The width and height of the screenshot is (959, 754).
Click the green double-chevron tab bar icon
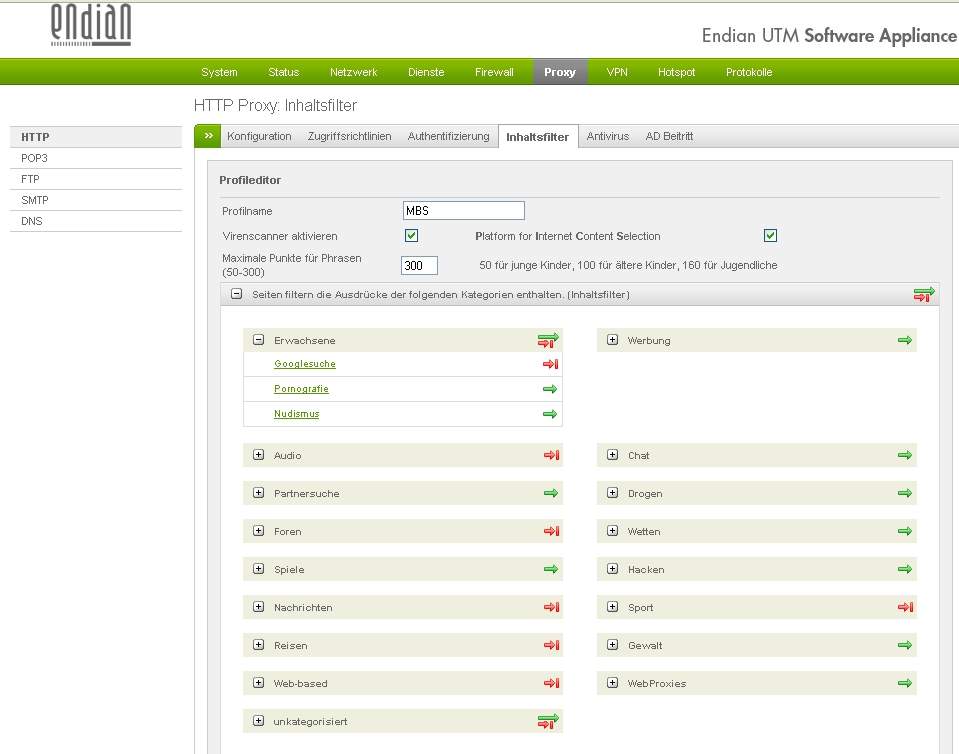[208, 136]
